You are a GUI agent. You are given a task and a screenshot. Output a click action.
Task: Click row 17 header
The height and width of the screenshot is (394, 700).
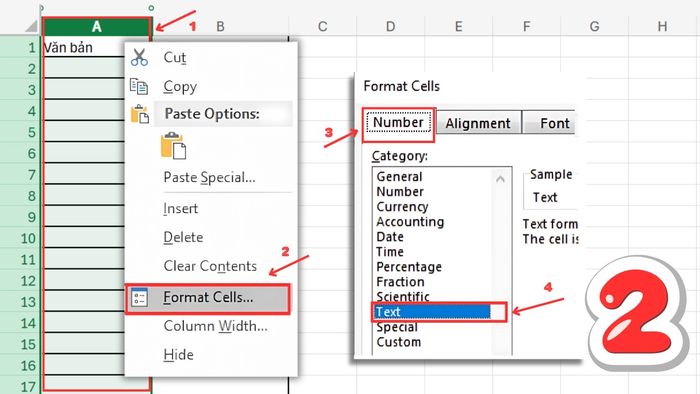tap(20, 386)
